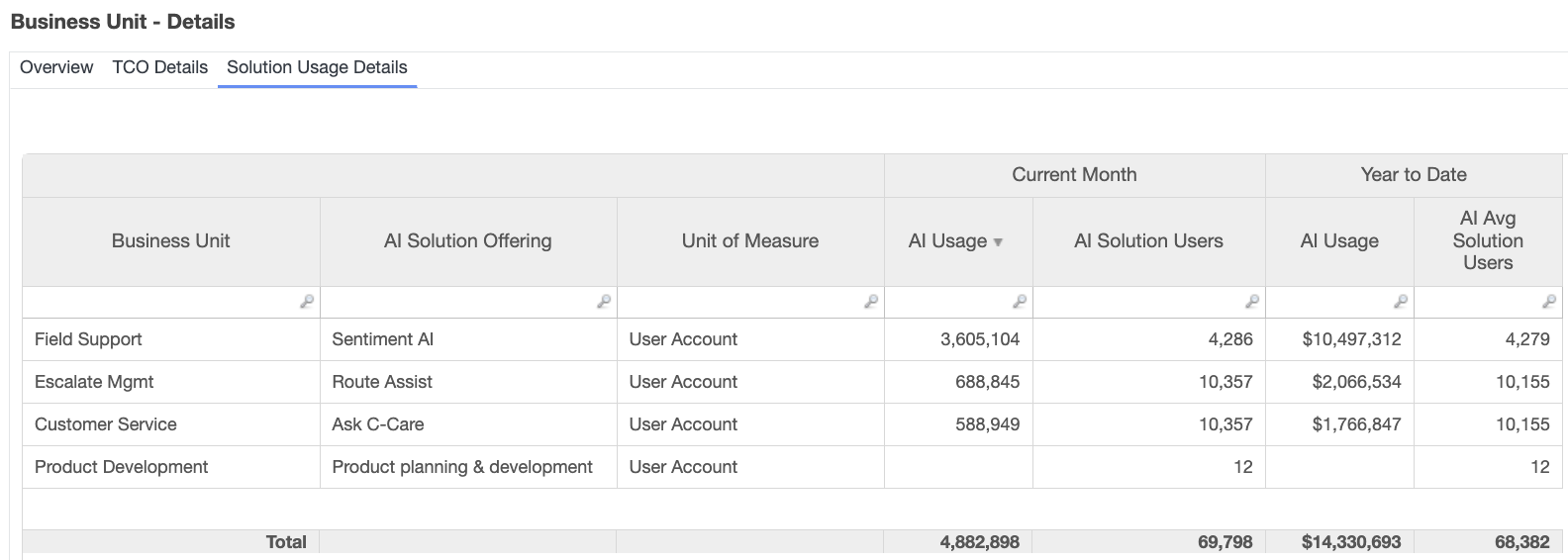
Task: Click the search icon under AI Solution Offering
Action: tap(604, 302)
